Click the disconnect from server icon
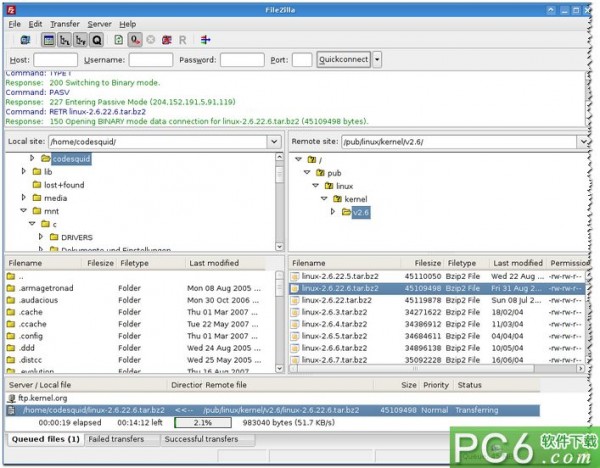 coord(166,40)
